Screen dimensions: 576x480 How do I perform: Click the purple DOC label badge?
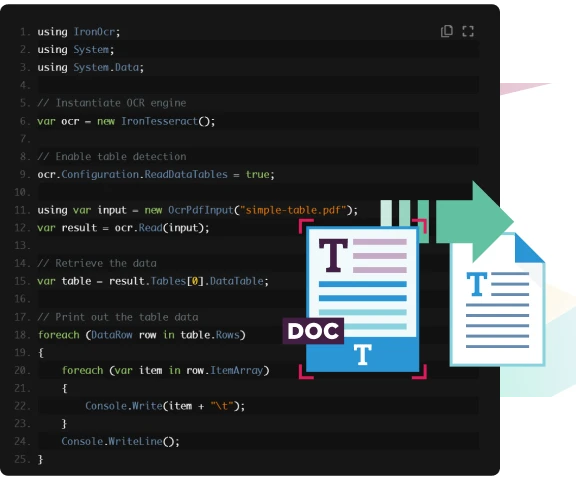click(x=313, y=331)
